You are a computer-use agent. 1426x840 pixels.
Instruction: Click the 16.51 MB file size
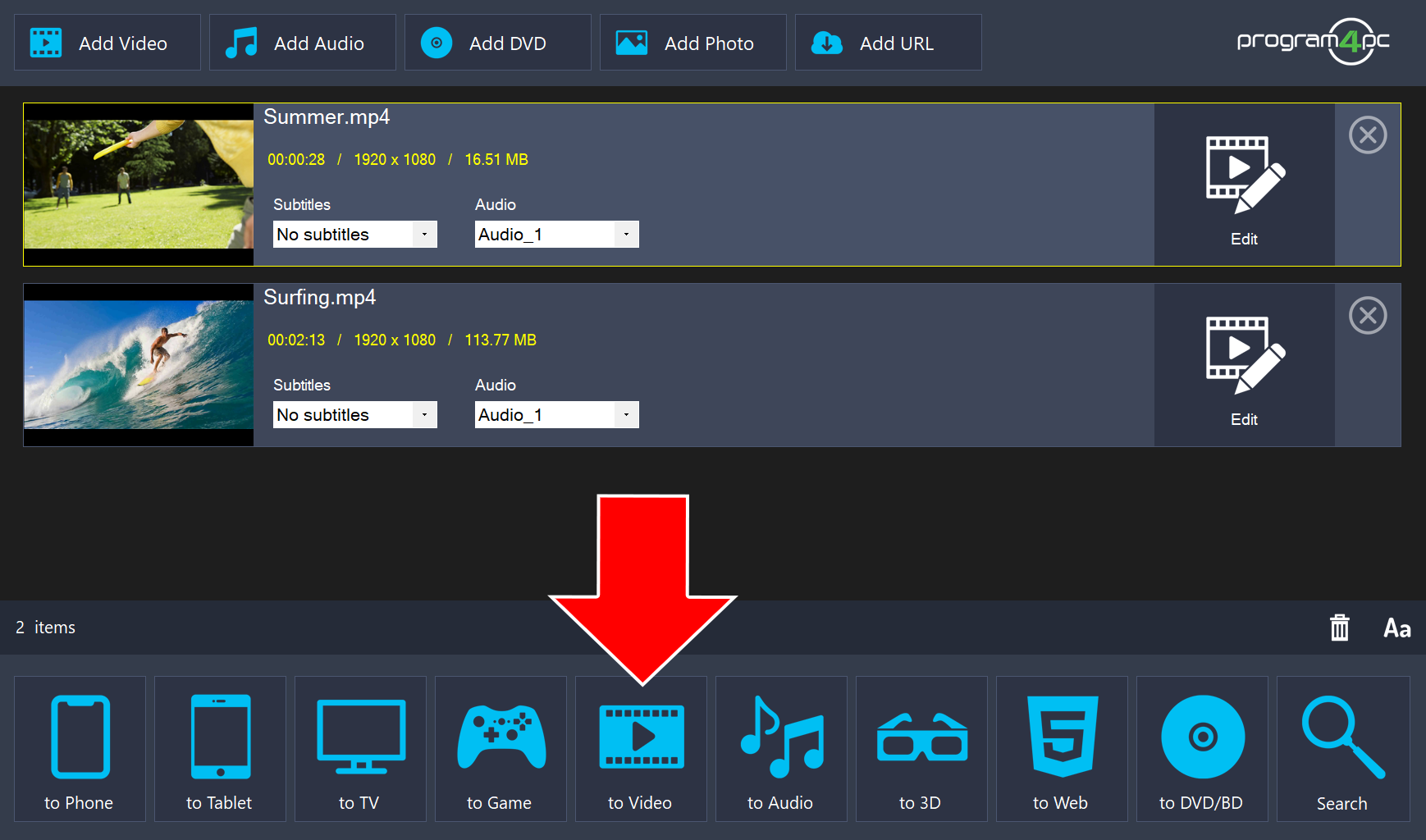tap(496, 160)
